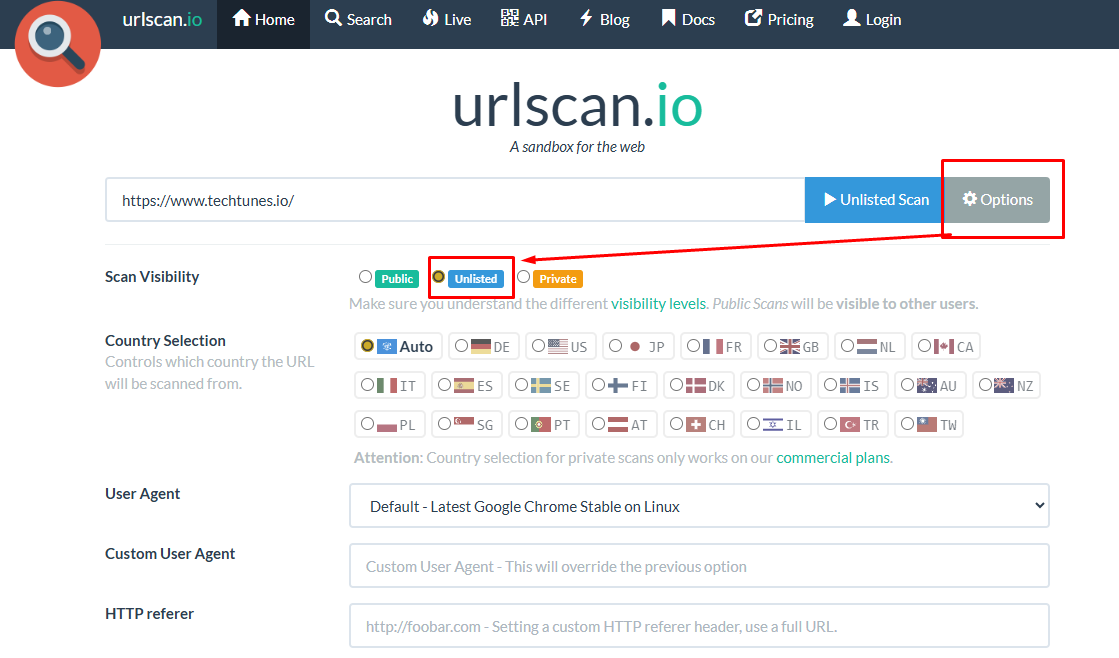Go to the Home tab
Image resolution: width=1119 pixels, height=658 pixels.
[x=263, y=18]
